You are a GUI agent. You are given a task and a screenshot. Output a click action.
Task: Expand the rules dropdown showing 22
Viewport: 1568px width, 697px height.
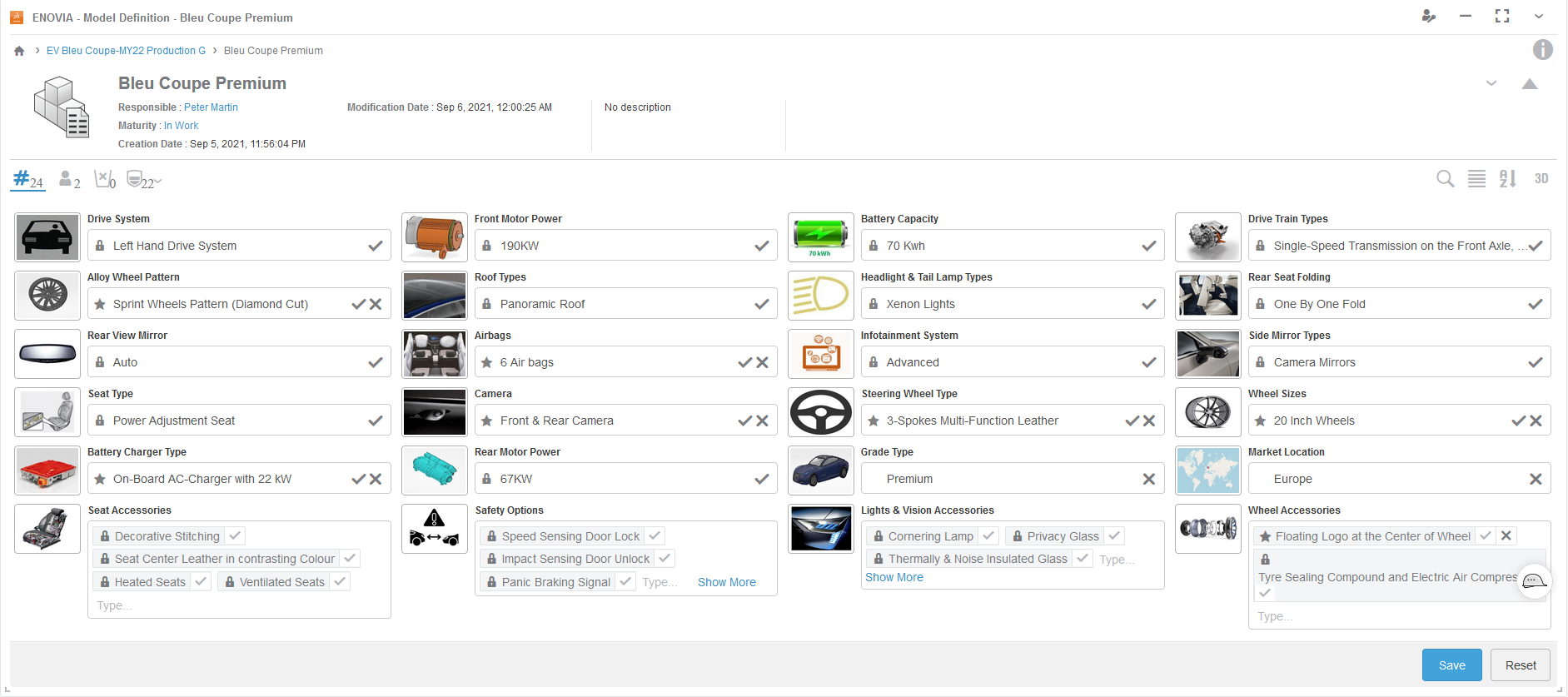pyautogui.click(x=144, y=180)
